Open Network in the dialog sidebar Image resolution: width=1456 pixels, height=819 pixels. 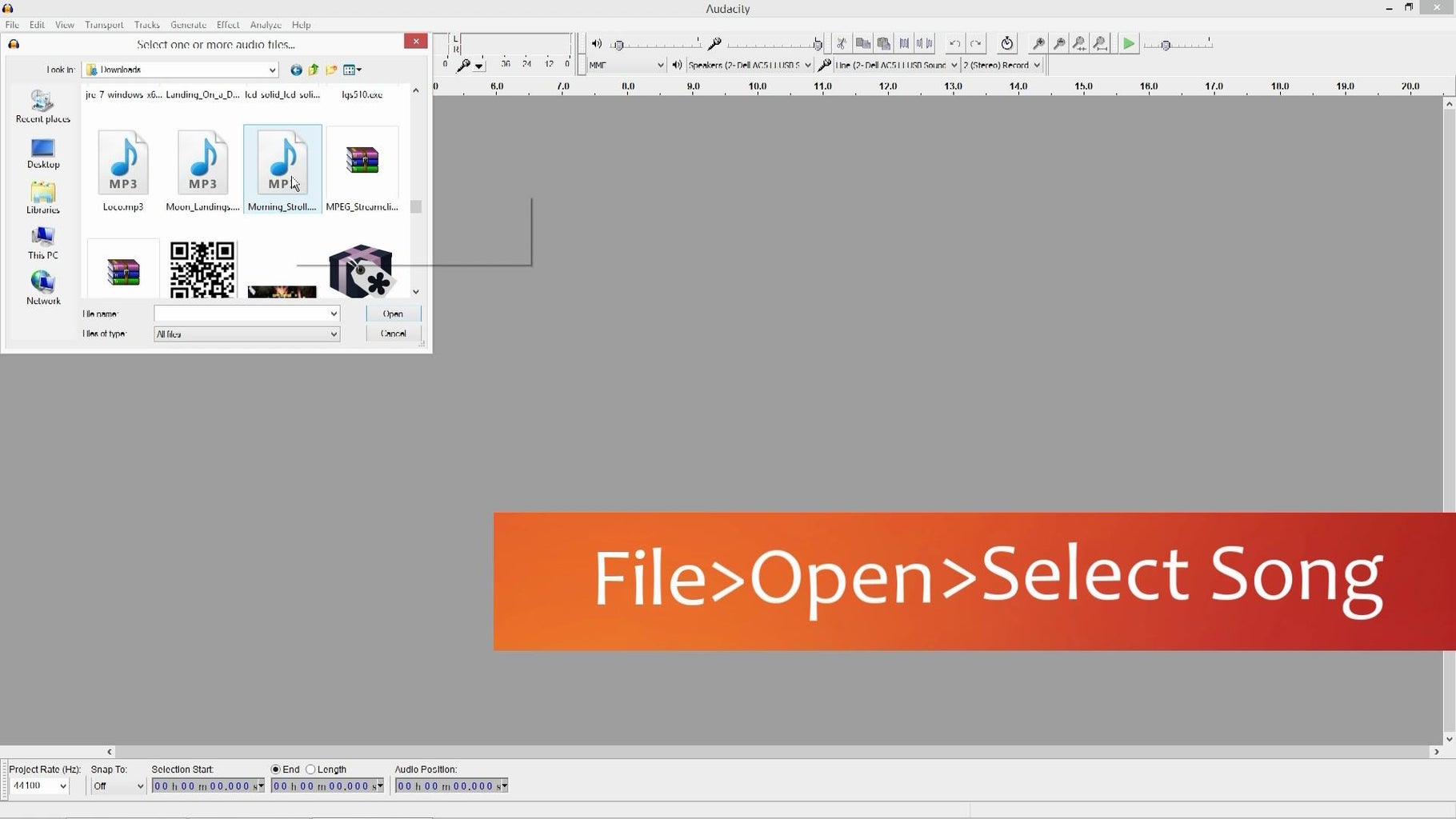43,289
